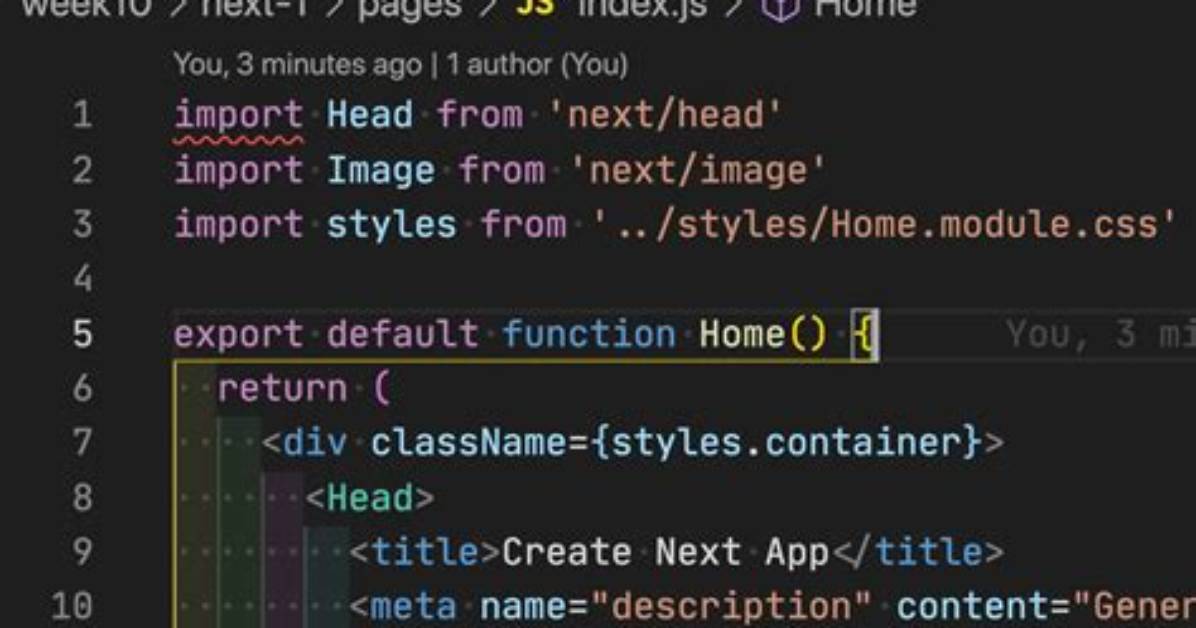Click the 'return' keyword on line 6
The width and height of the screenshot is (1196, 628).
pyautogui.click(x=282, y=389)
